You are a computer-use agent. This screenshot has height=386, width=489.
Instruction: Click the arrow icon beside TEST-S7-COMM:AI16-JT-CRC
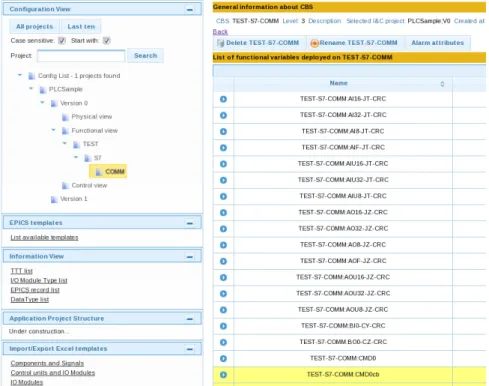coord(223,99)
